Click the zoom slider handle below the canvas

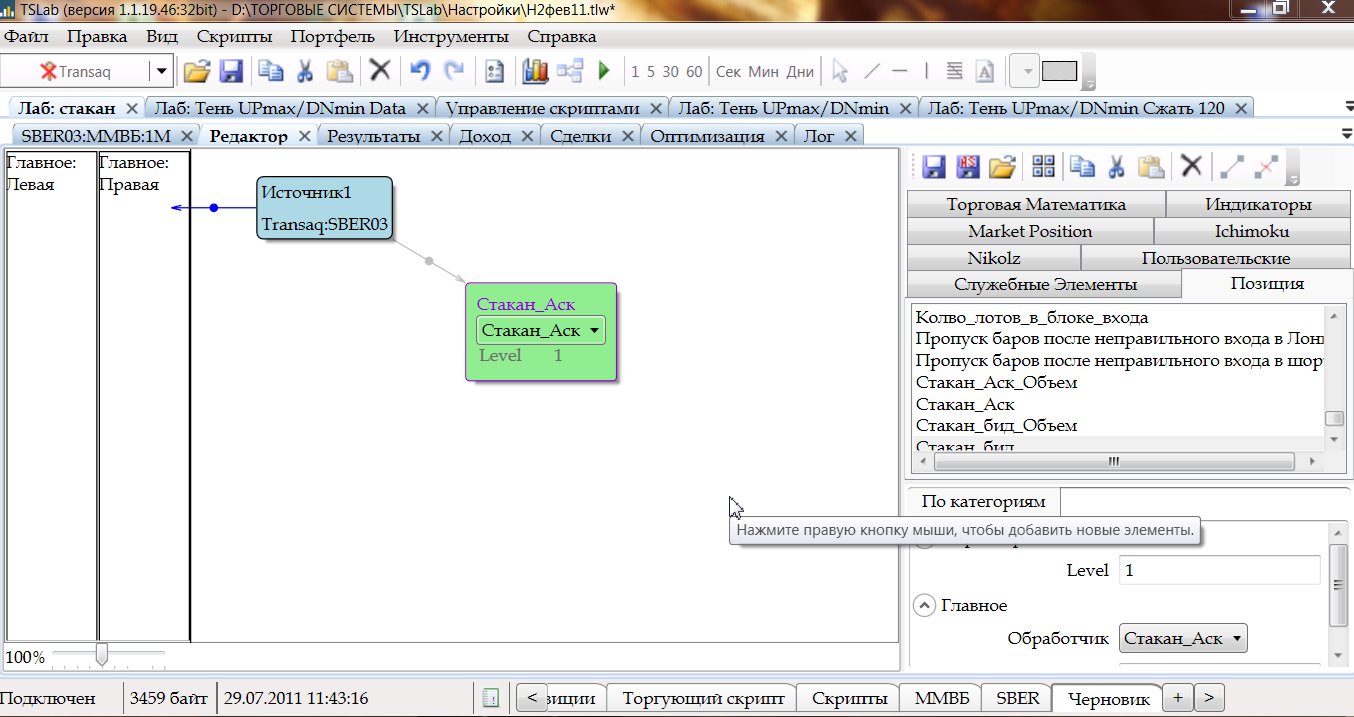(101, 655)
